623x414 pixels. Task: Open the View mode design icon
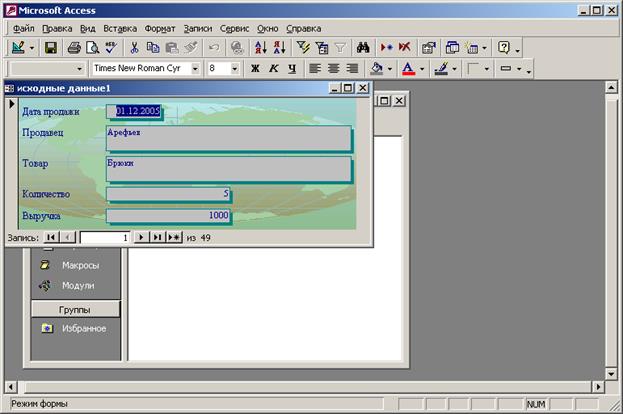tap(18, 48)
